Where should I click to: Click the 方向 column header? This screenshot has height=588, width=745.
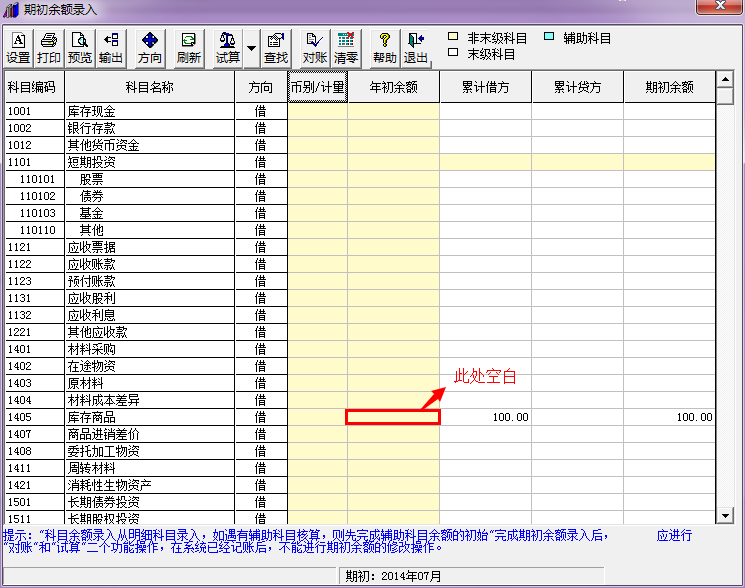261,87
